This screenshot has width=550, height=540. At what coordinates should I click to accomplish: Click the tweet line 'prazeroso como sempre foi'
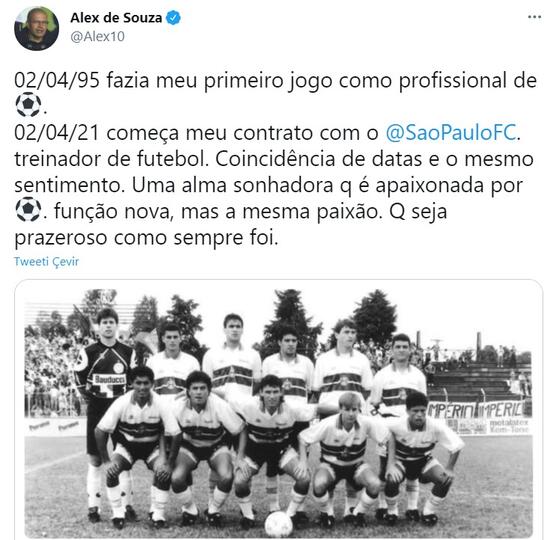(x=146, y=238)
